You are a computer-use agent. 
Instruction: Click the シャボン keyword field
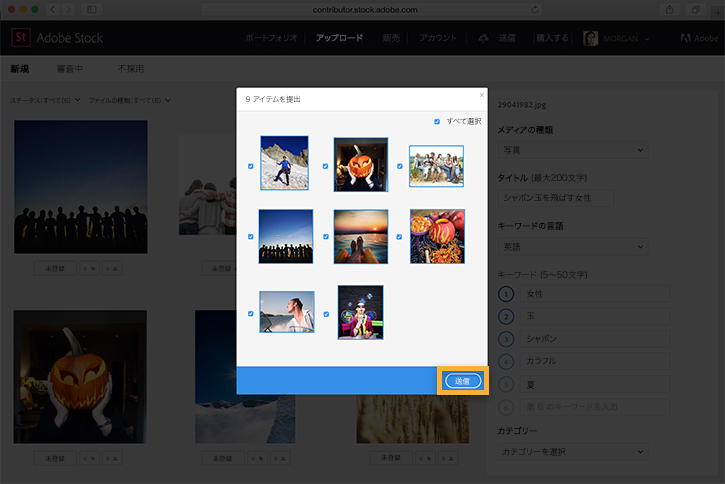(595, 339)
